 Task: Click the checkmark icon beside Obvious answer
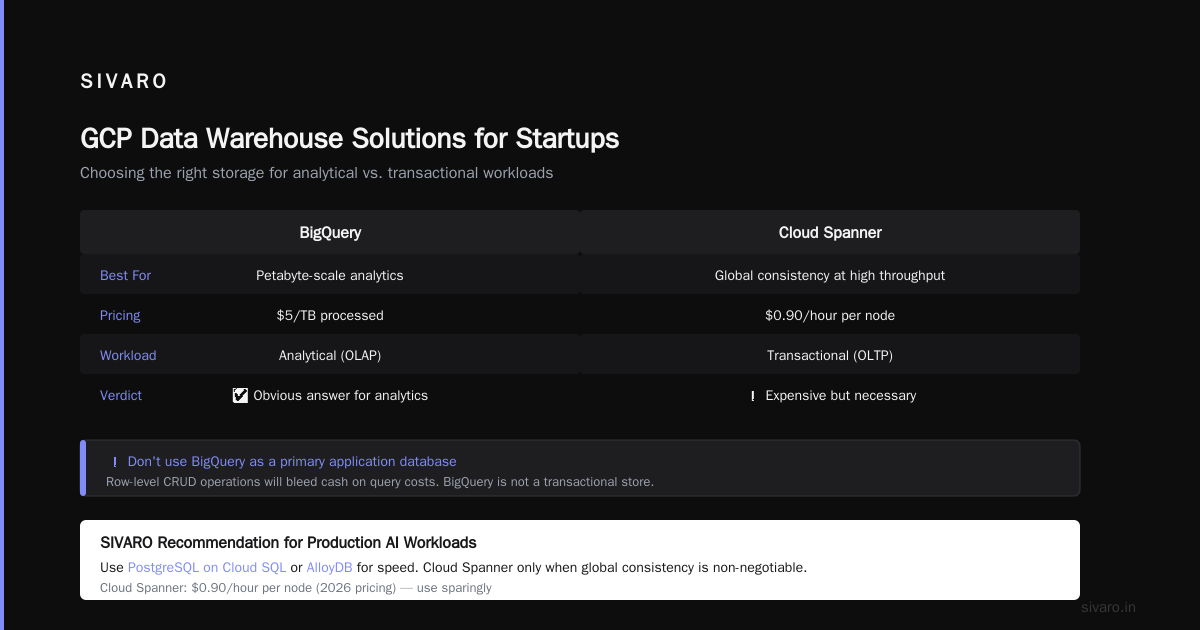240,395
